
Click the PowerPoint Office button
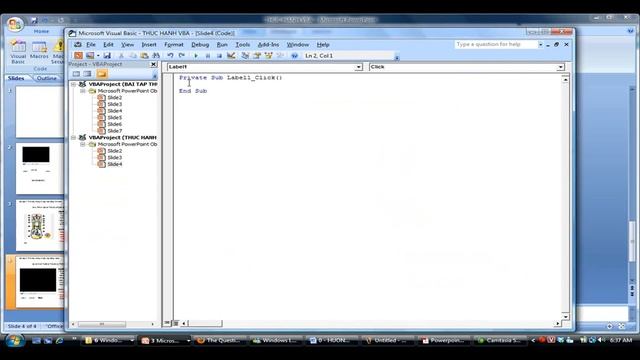pos(15,24)
